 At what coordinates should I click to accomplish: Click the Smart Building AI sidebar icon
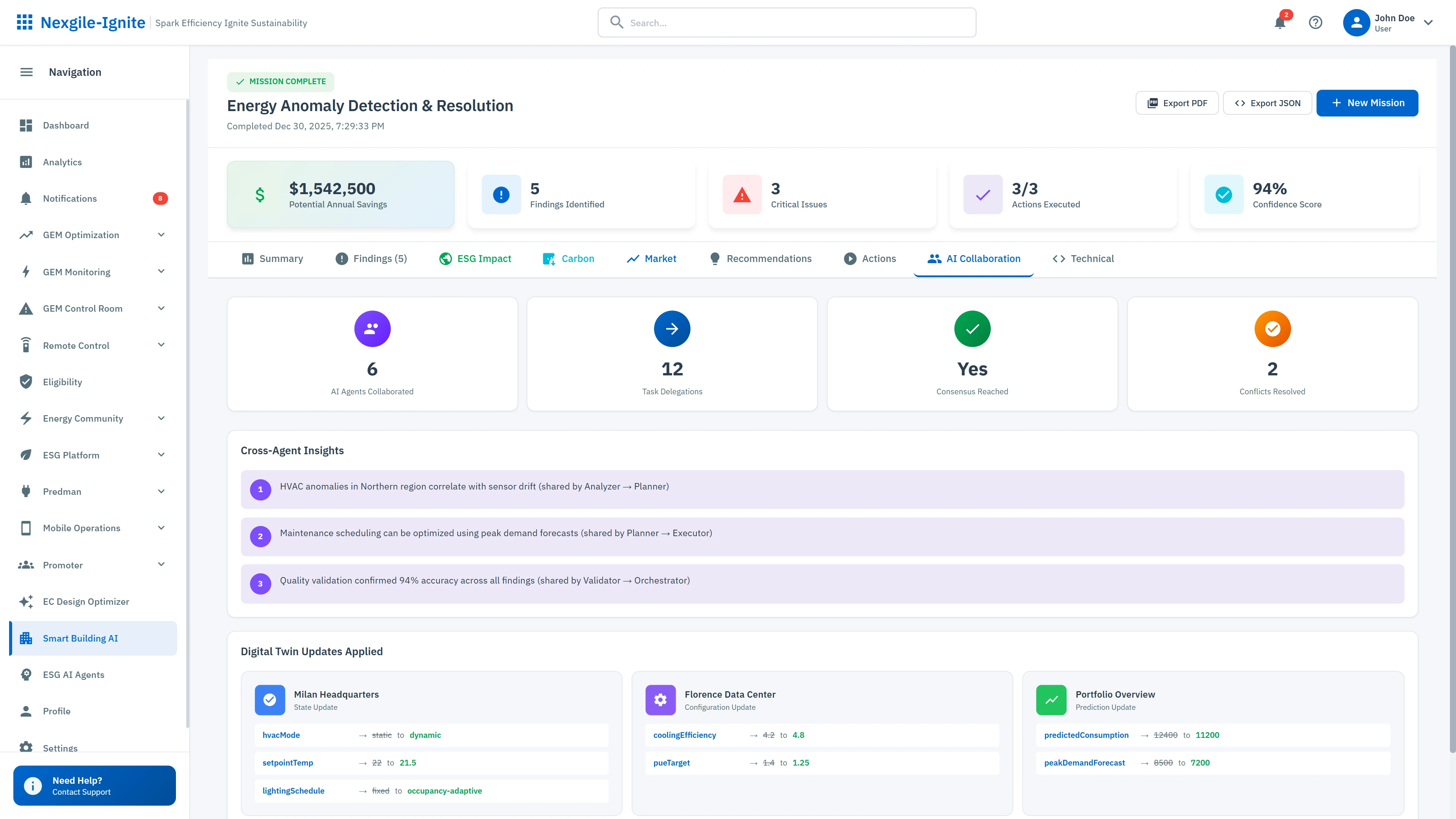[x=26, y=638]
